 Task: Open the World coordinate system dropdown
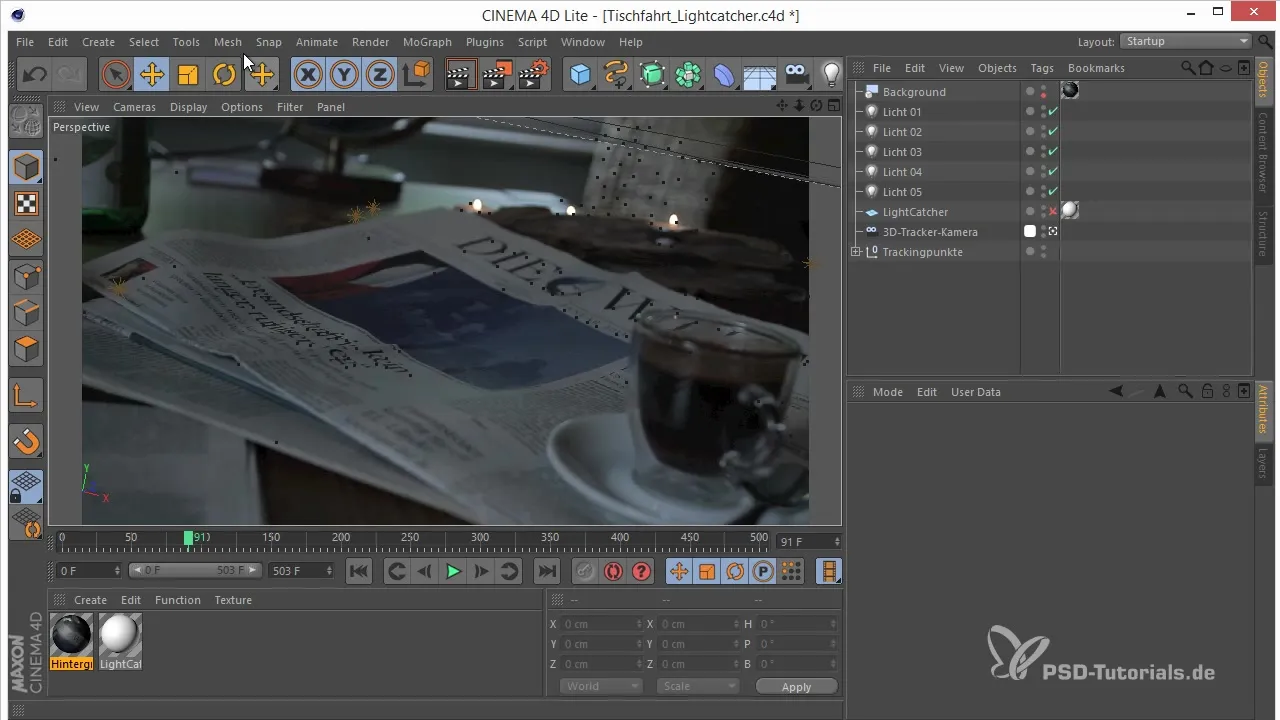pyautogui.click(x=601, y=686)
